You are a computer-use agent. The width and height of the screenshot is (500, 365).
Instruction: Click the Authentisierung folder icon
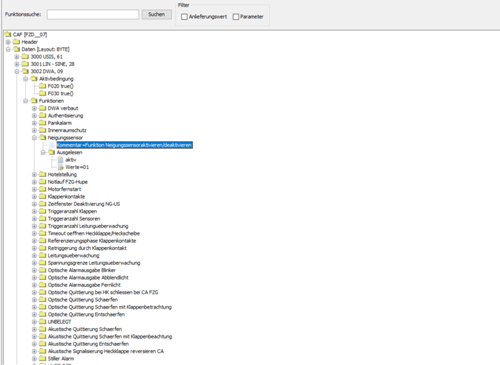pyautogui.click(x=42, y=115)
